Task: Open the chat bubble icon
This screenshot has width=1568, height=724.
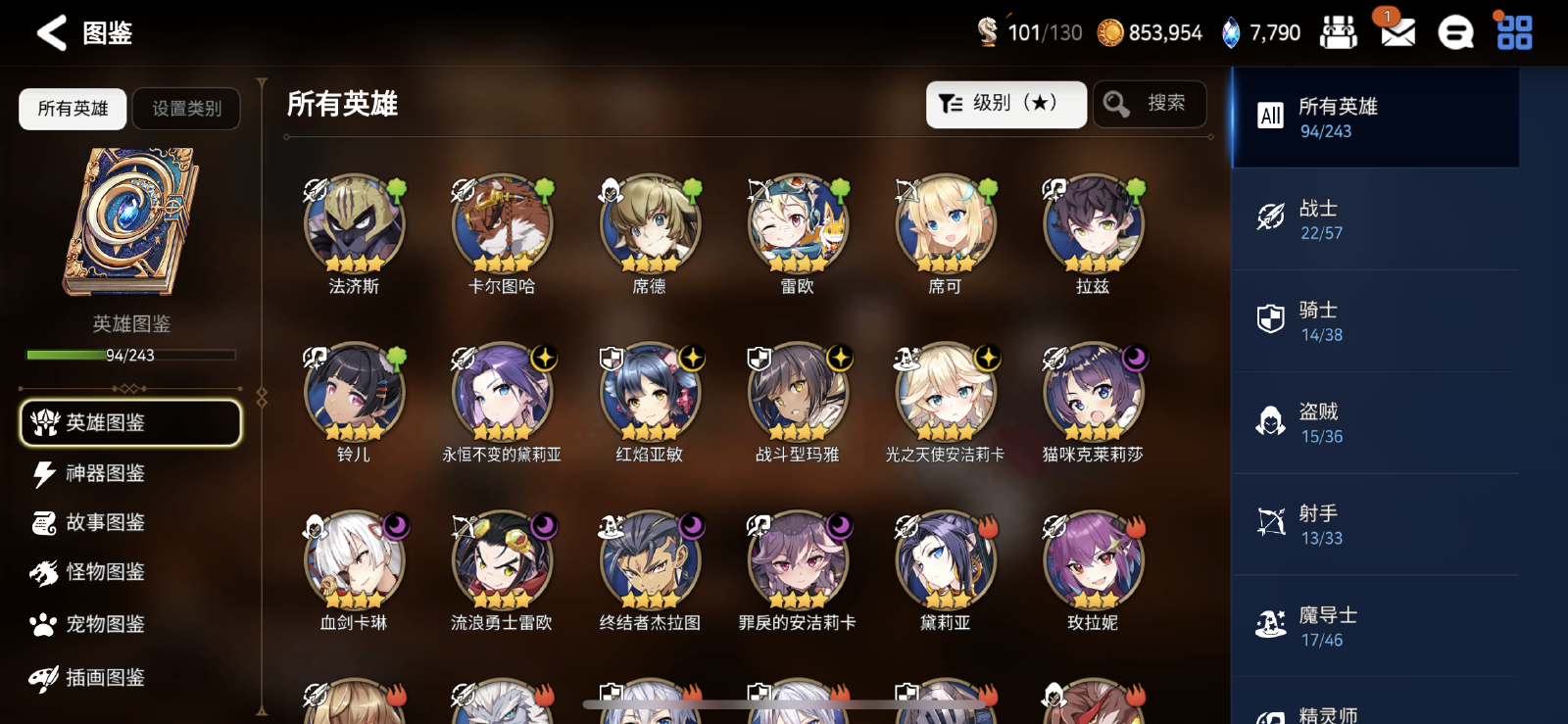Action: point(1455,32)
